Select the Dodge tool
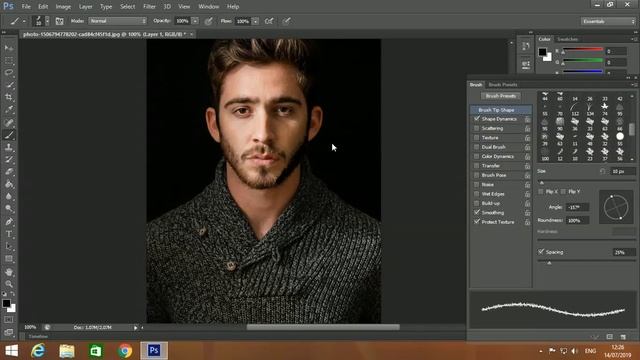This screenshot has width=640, height=360. click(x=9, y=209)
